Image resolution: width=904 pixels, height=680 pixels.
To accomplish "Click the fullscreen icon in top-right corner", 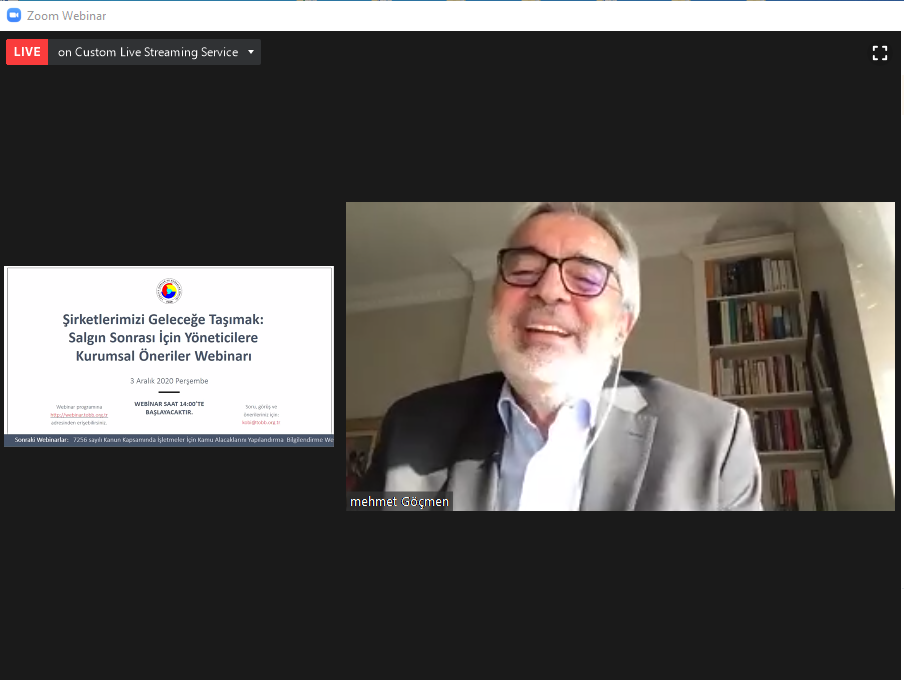I will (880, 53).
